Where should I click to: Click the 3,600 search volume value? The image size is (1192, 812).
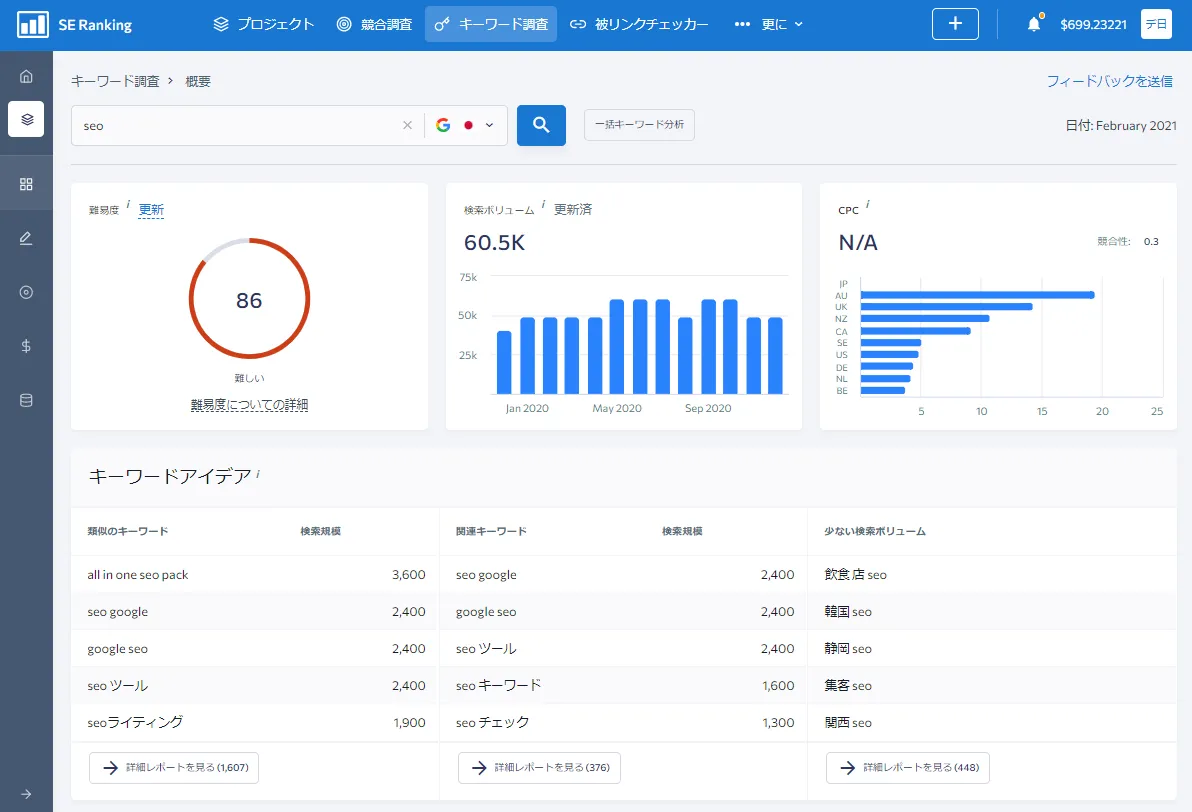(408, 575)
